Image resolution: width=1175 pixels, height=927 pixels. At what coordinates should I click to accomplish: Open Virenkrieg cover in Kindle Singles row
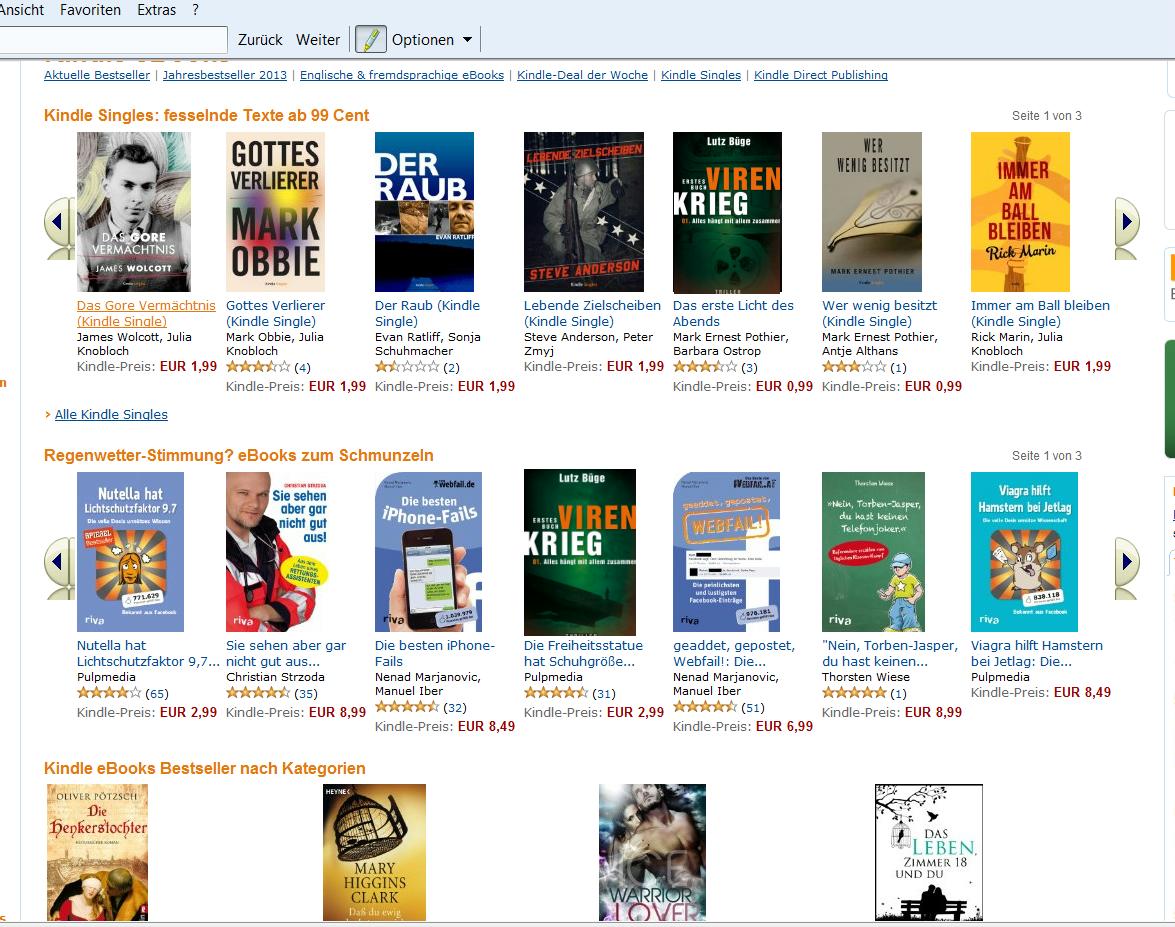tap(727, 212)
